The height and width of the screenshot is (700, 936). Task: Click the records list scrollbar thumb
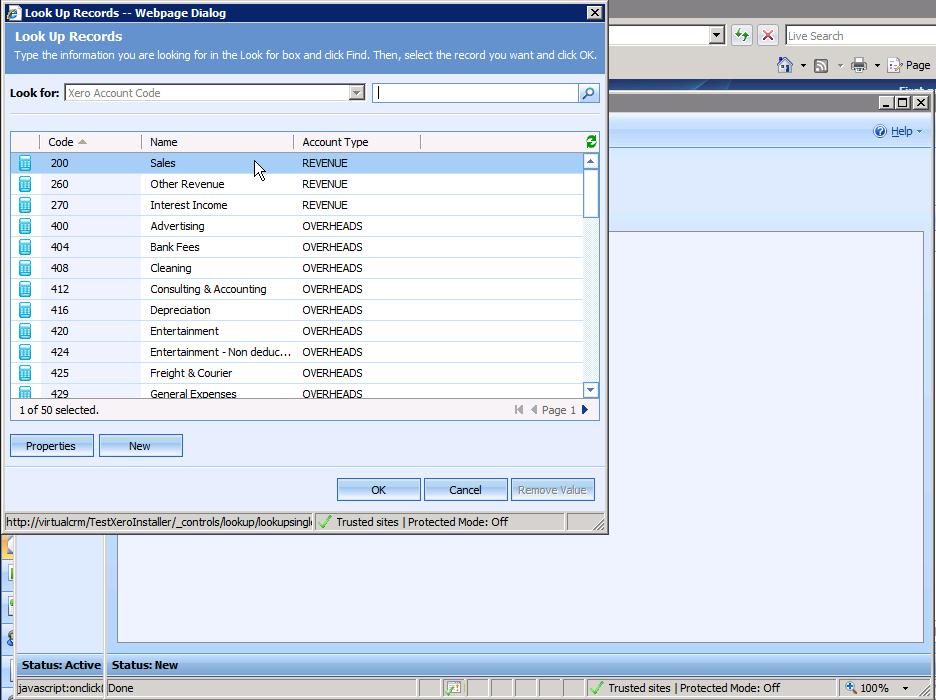pyautogui.click(x=590, y=193)
